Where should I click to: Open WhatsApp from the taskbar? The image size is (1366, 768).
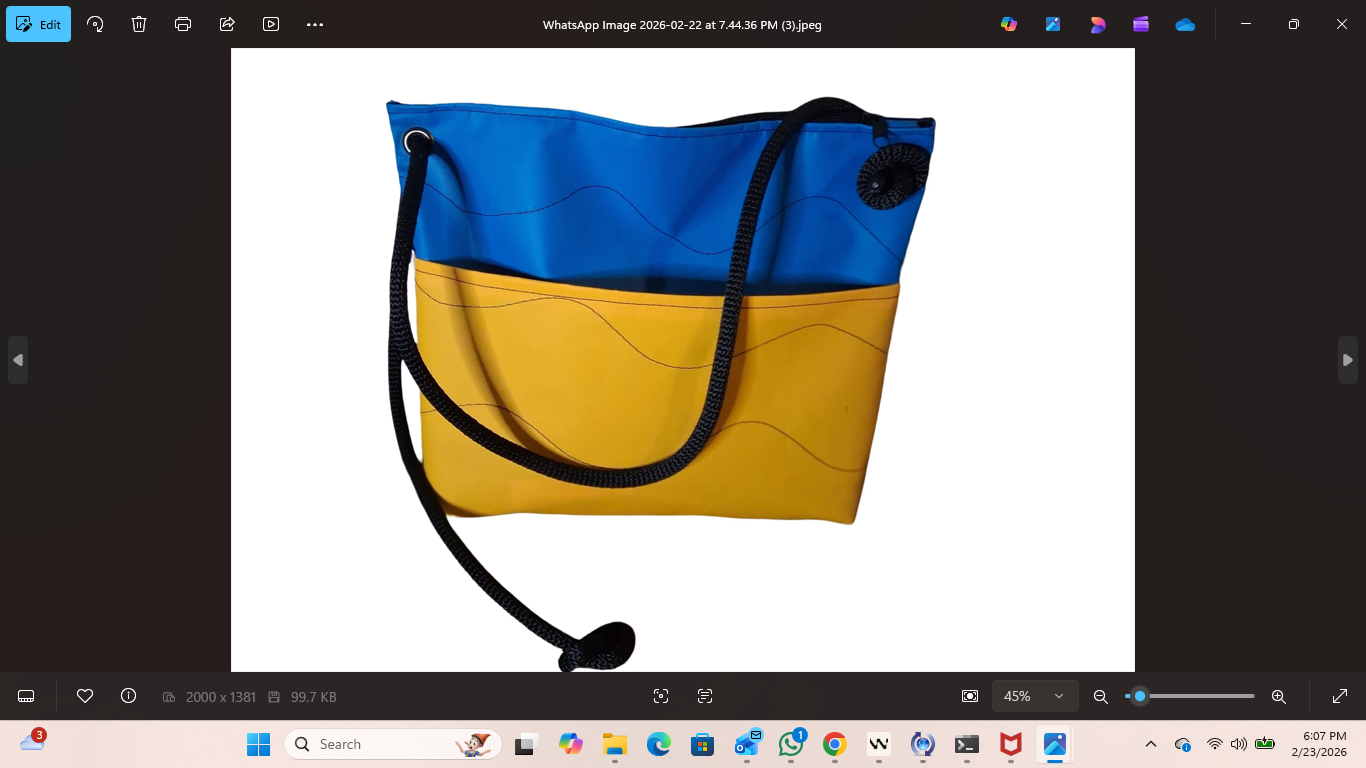[x=791, y=744]
